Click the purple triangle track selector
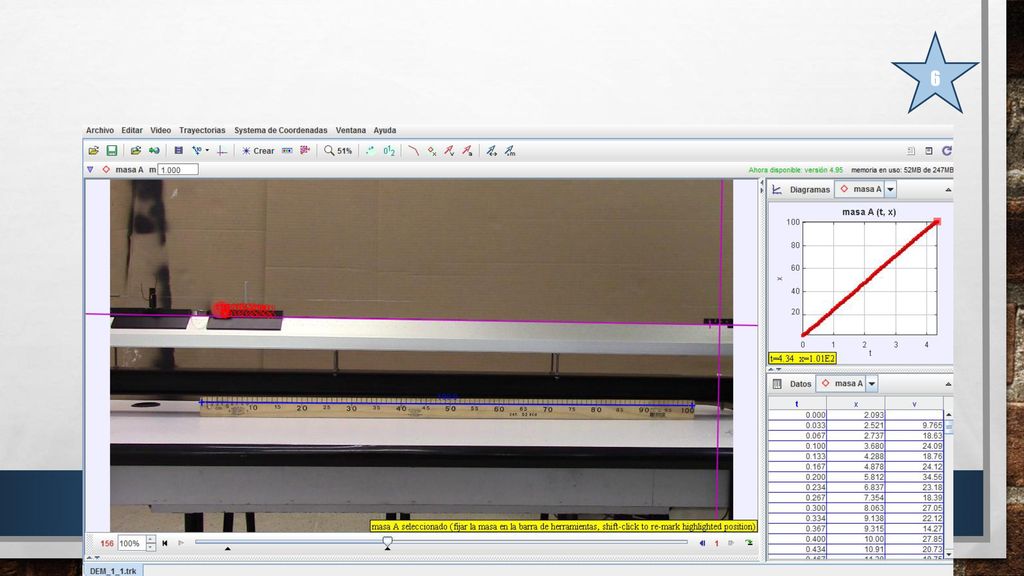Image resolution: width=1024 pixels, height=576 pixels. 90,170
